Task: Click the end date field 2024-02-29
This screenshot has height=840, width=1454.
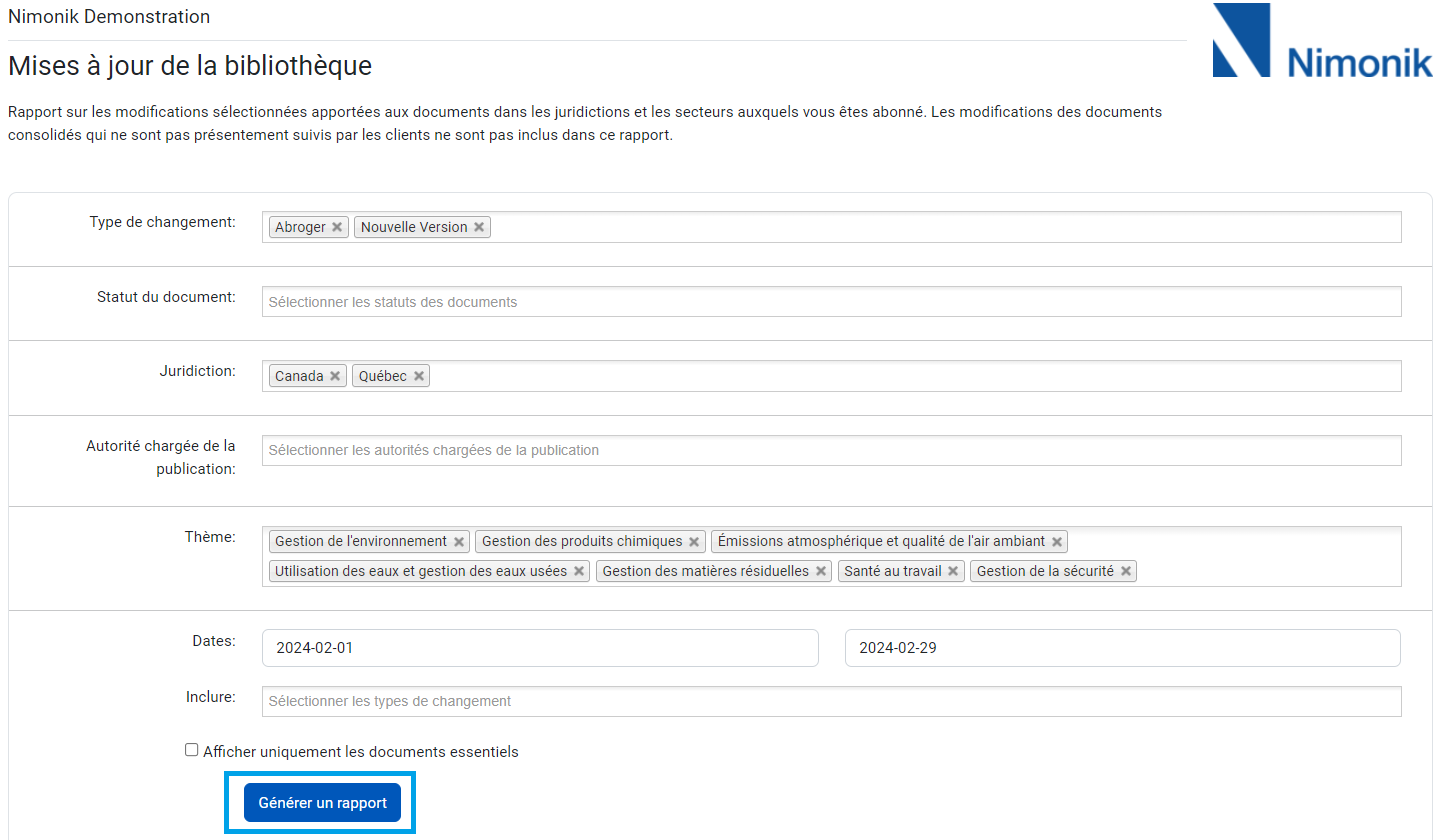Action: coord(1123,648)
